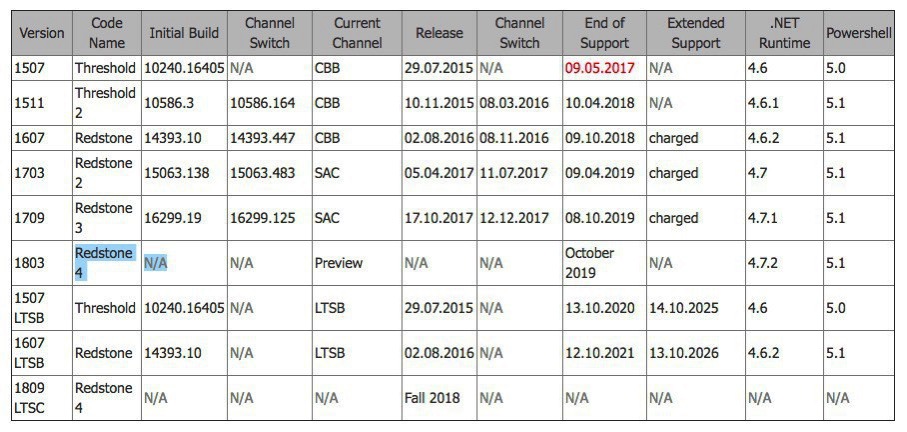The image size is (907, 432).
Task: Click the .NET Runtime column header
Action: pyautogui.click(x=783, y=33)
